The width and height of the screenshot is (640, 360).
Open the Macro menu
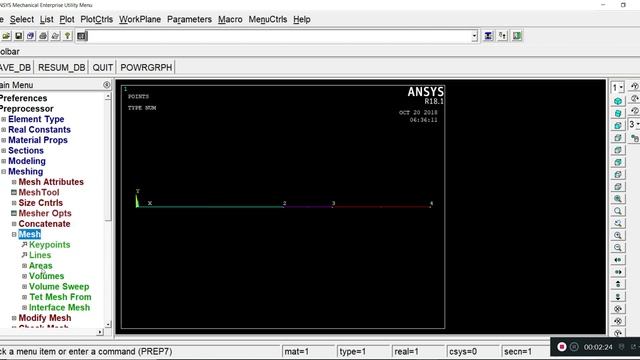click(x=230, y=19)
